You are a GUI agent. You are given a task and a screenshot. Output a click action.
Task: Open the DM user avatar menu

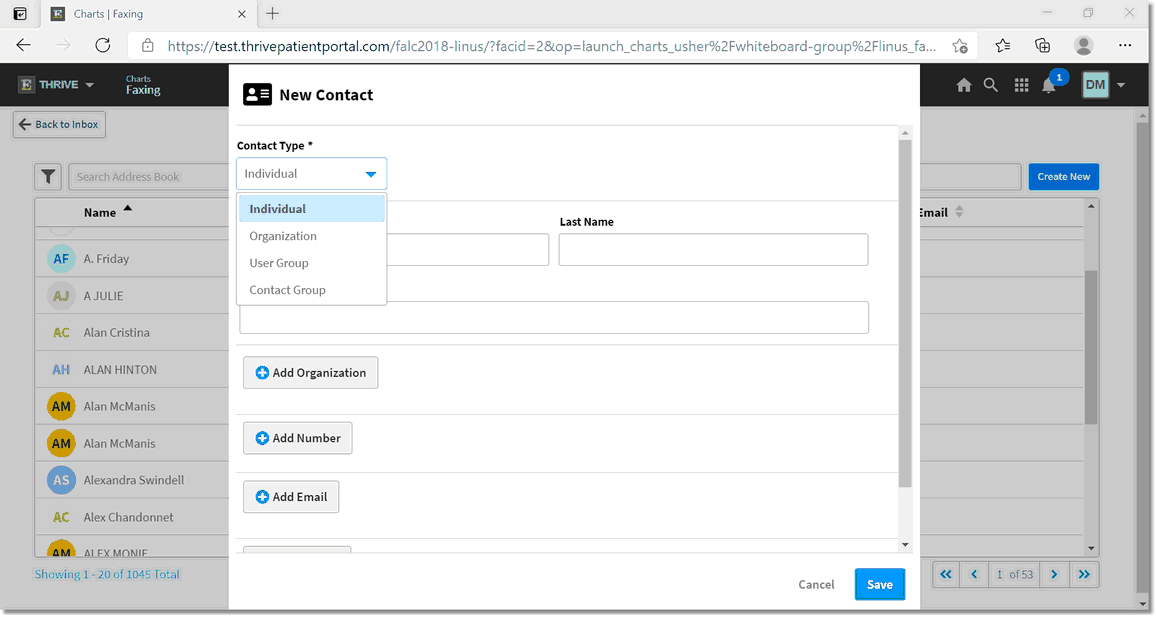[x=1095, y=85]
